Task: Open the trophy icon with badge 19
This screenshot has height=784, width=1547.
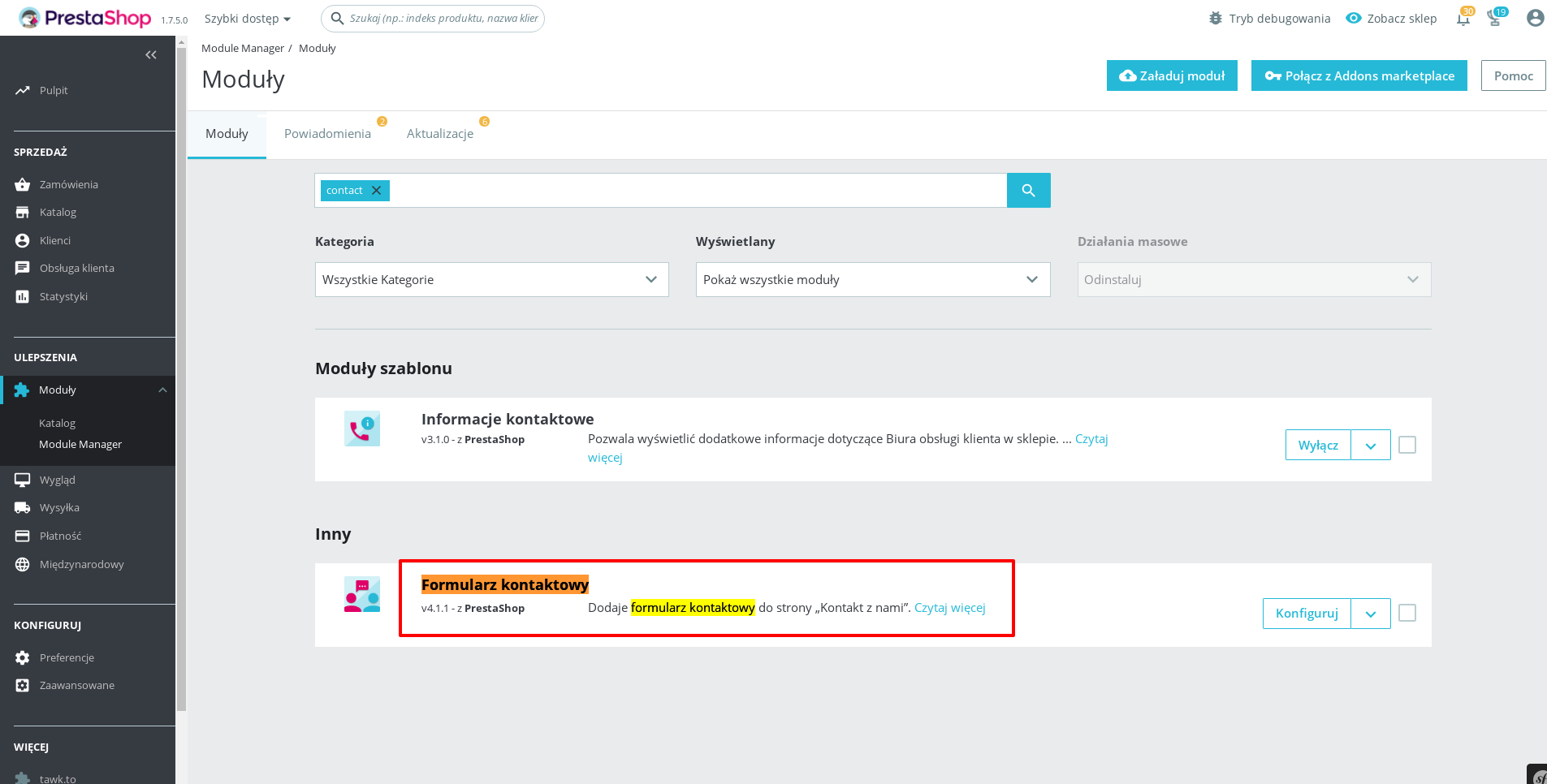Action: tap(1496, 18)
